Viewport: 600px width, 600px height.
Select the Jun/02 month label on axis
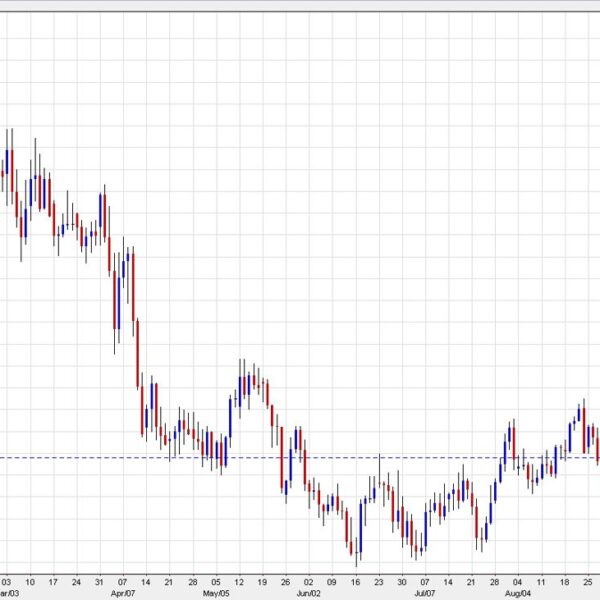point(309,592)
